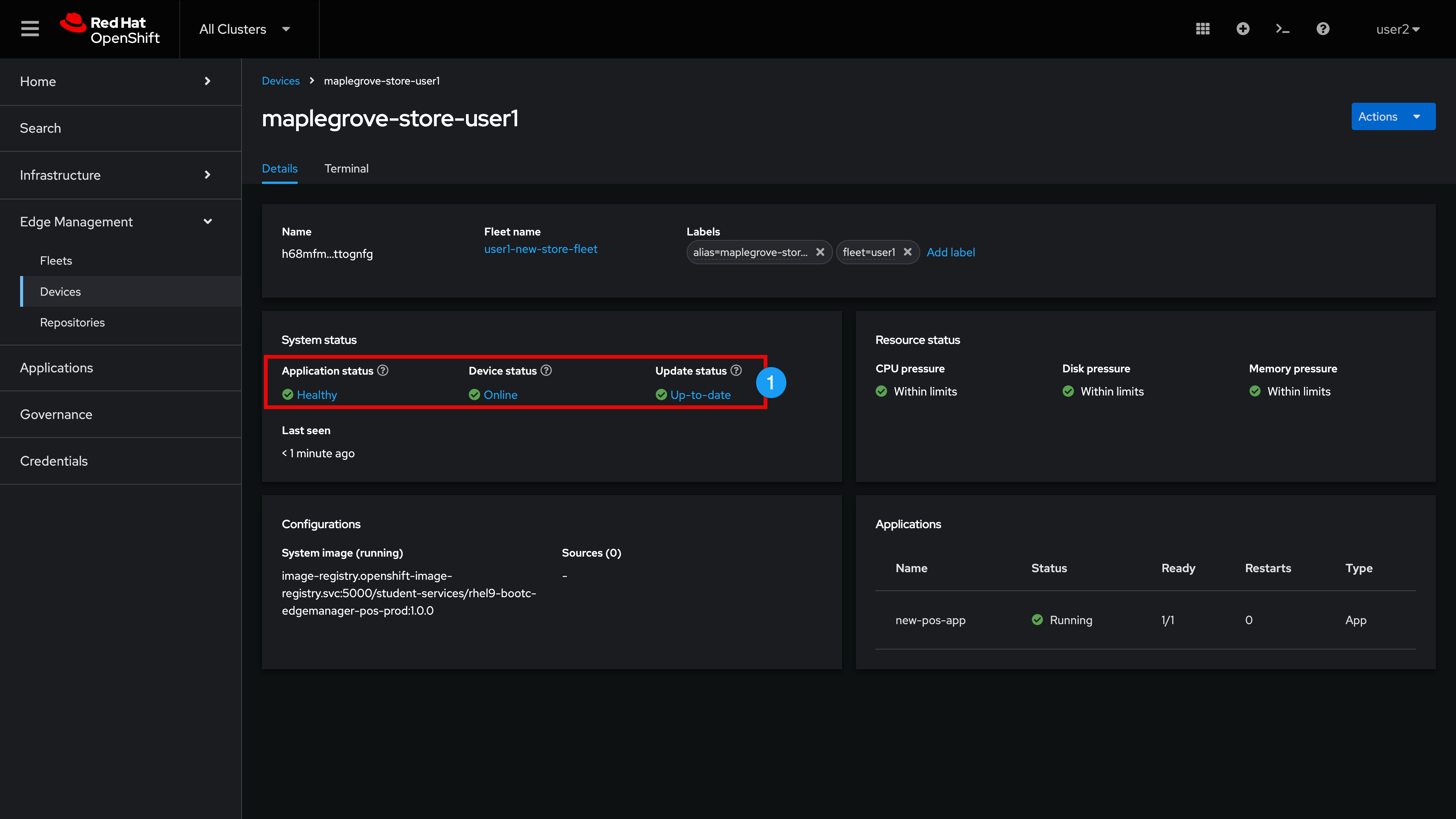Remove the alias=maplegrove-stor label
Viewport: 1456px width, 819px height.
tap(820, 252)
